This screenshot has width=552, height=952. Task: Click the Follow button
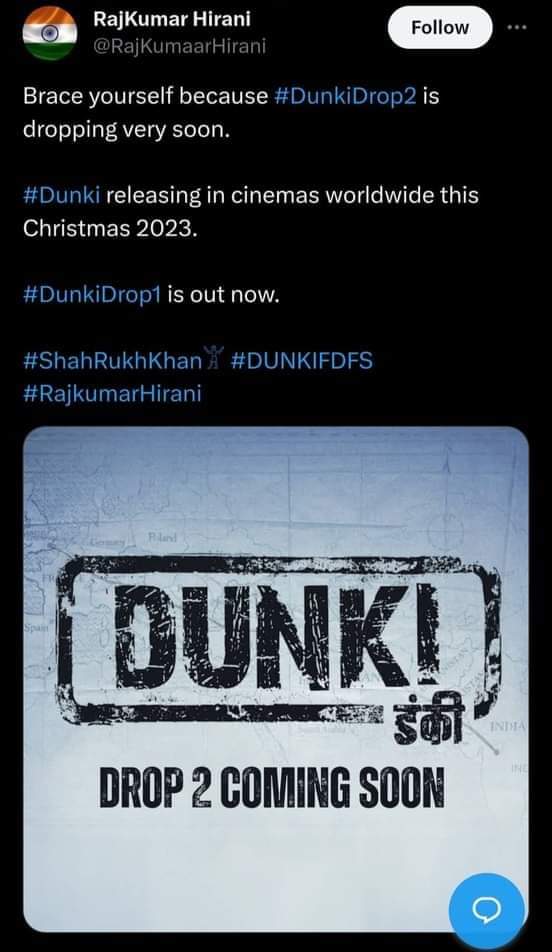pos(440,27)
